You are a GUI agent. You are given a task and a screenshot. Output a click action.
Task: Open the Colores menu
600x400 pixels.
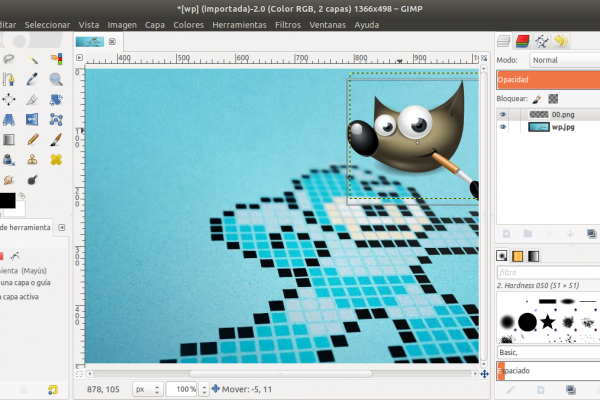point(188,25)
